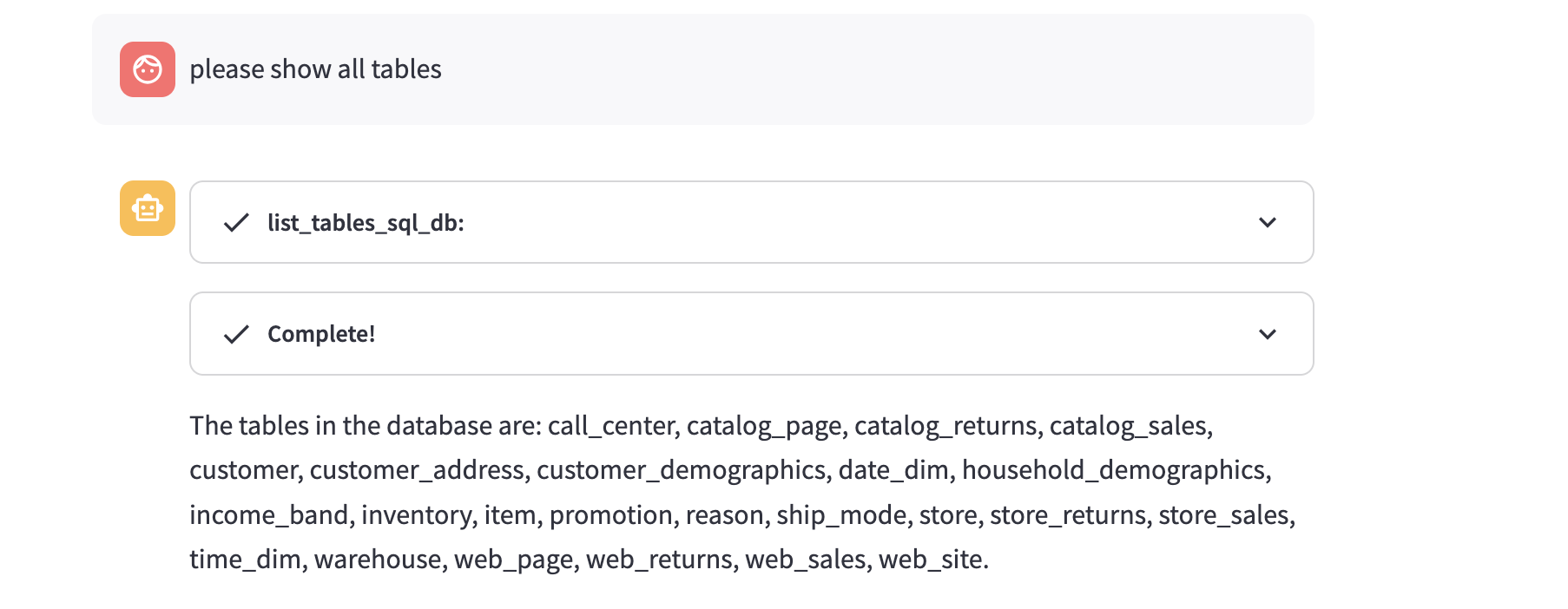The image size is (1568, 609).
Task: Expand the list_tables_sql_db chevron arrow
Action: click(1267, 222)
